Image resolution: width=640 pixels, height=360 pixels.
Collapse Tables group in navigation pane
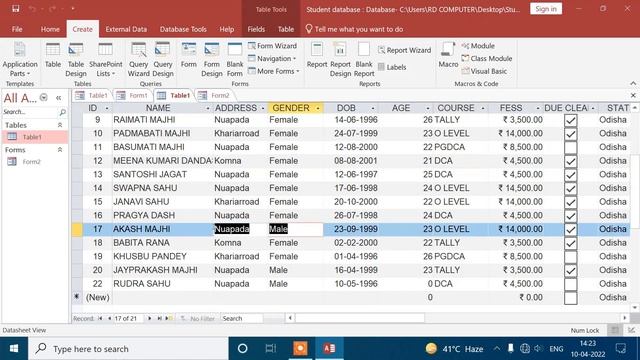coord(60,125)
